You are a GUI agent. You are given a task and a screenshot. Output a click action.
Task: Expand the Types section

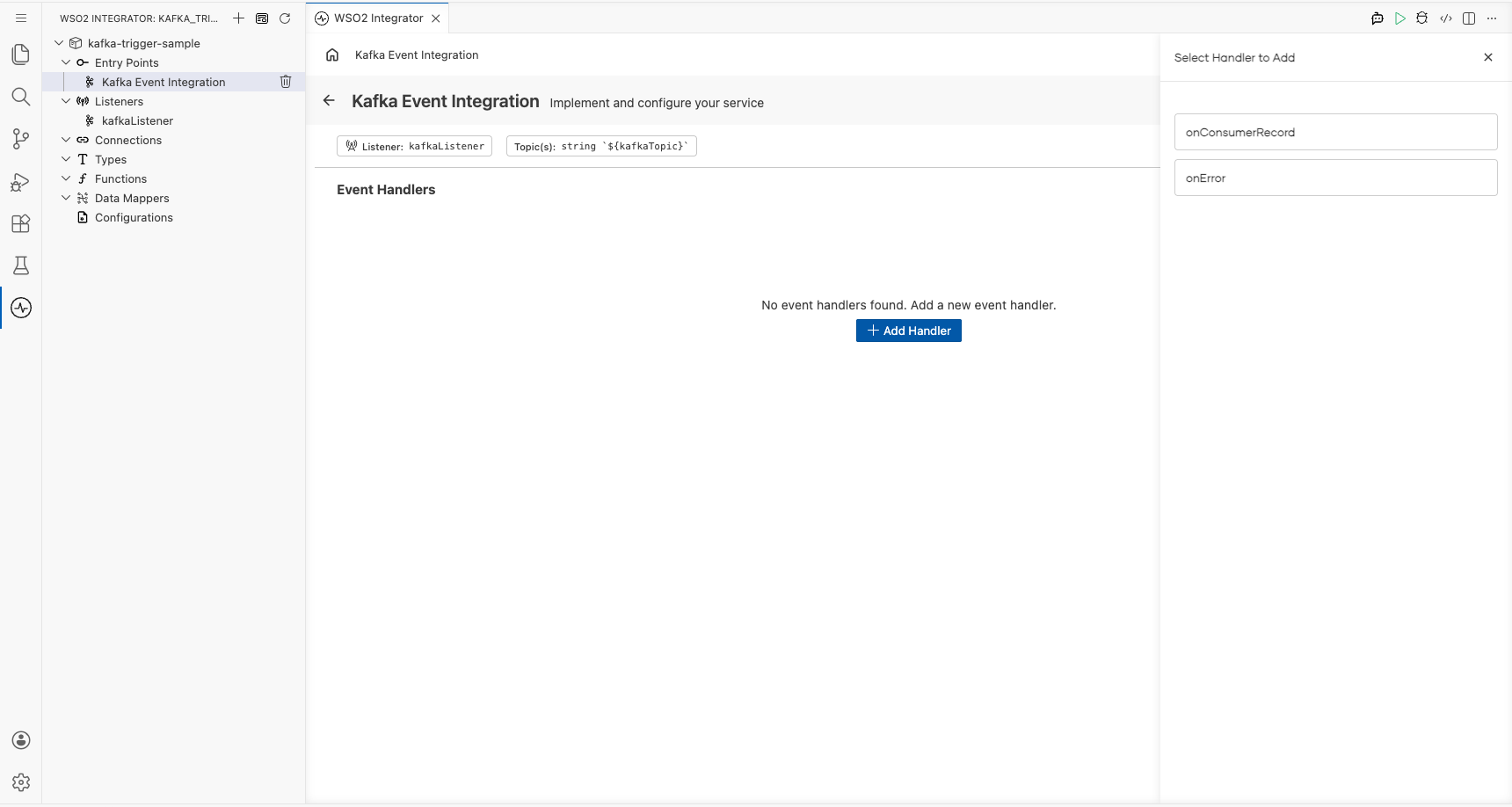click(x=66, y=159)
